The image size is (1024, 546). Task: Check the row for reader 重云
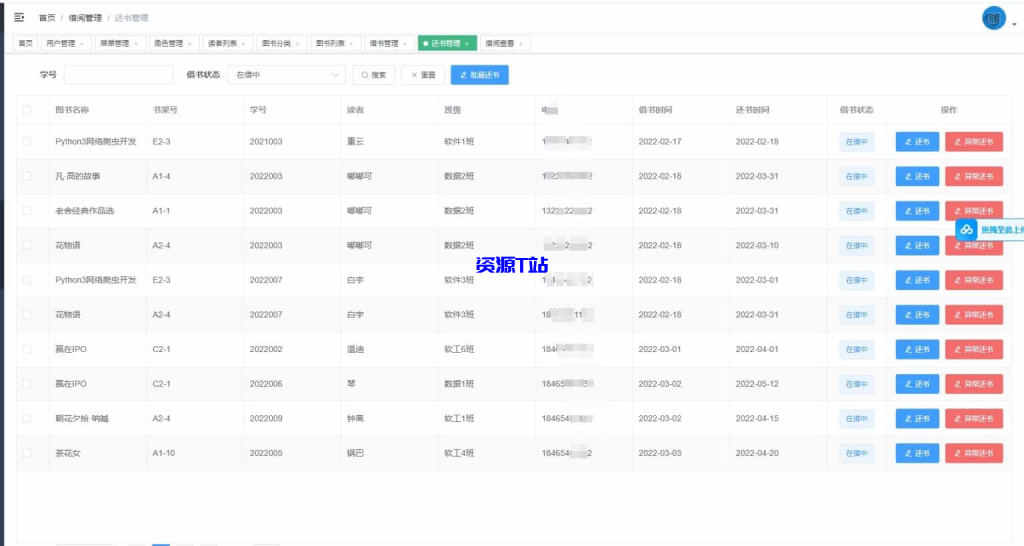27,141
